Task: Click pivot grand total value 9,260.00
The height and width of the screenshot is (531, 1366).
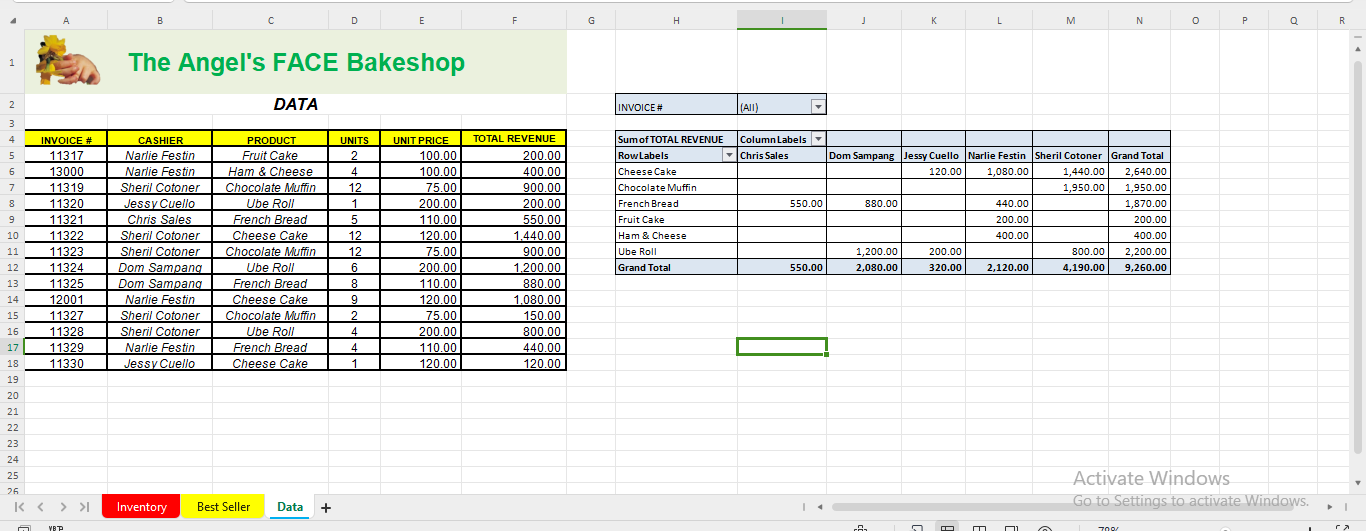Action: [x=1139, y=267]
